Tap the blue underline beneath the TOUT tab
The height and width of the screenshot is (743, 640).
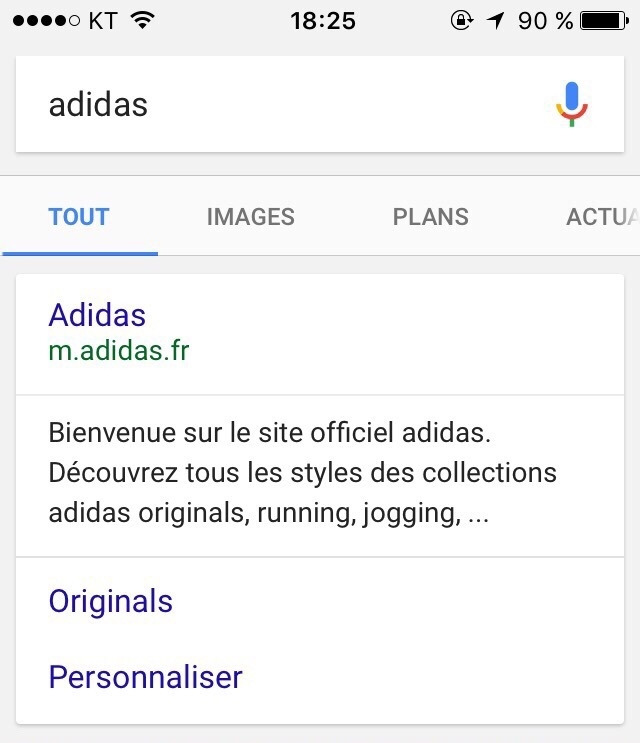(x=80, y=254)
